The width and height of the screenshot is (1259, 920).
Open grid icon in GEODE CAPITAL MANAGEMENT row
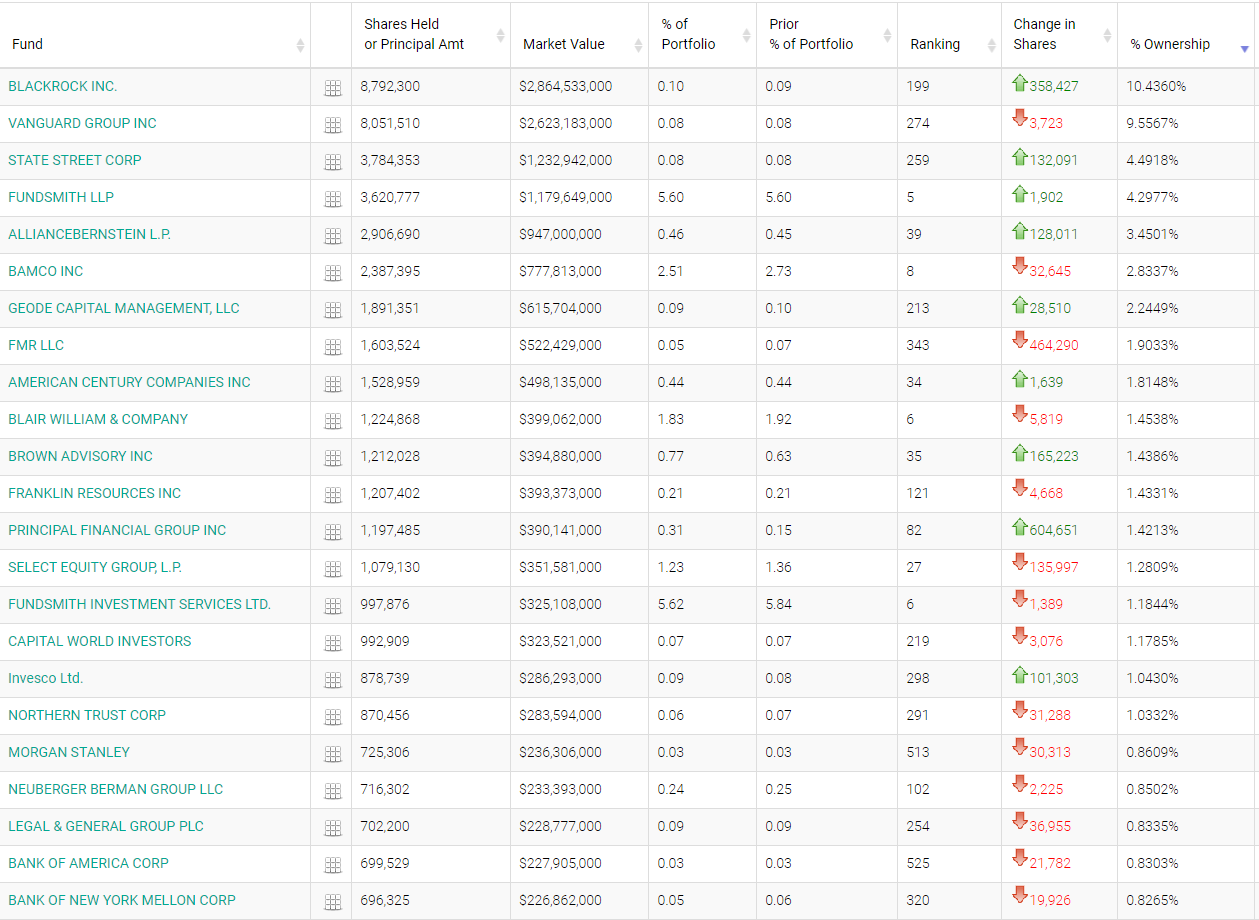point(333,310)
